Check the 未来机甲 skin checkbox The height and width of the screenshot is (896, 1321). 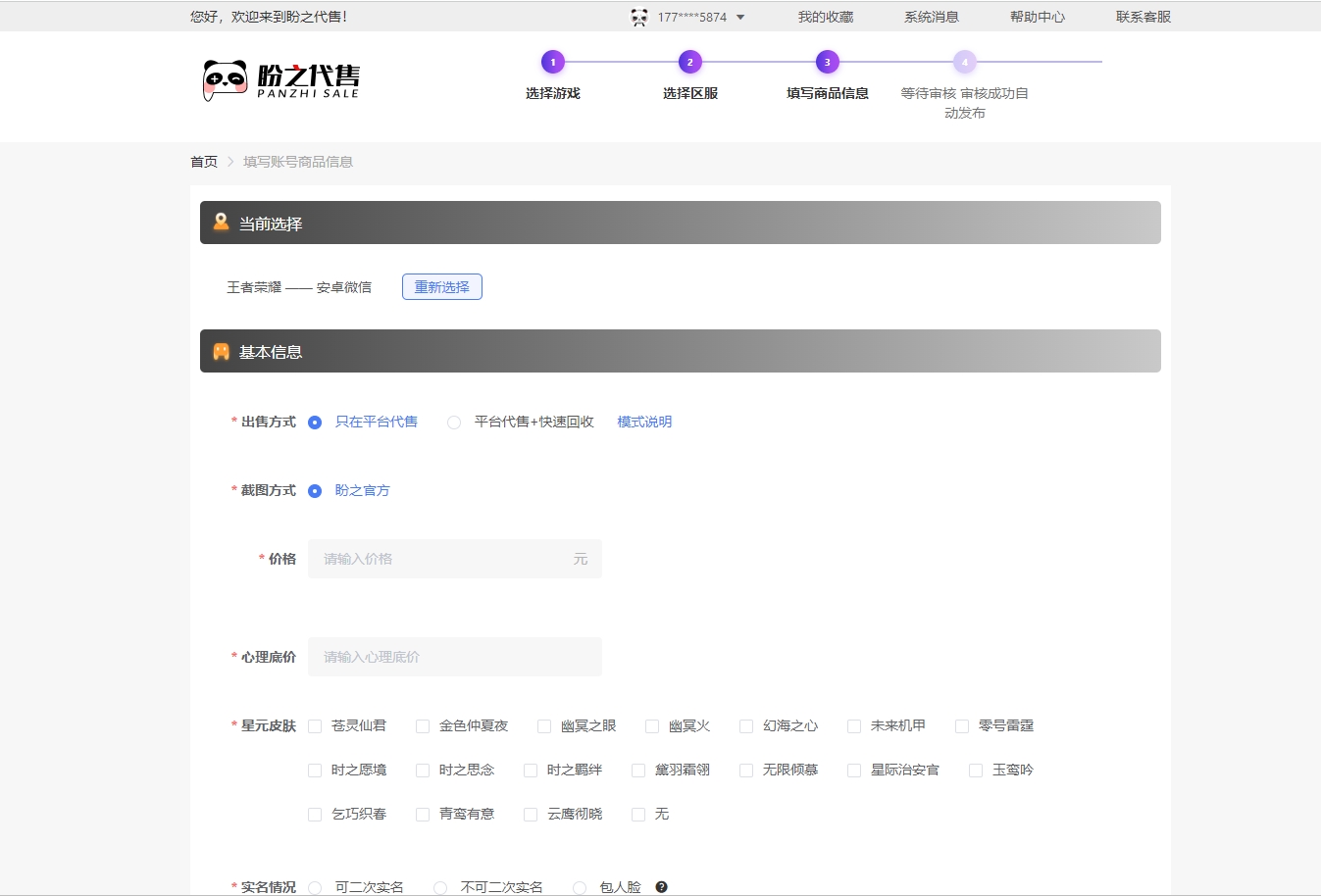[x=854, y=726]
